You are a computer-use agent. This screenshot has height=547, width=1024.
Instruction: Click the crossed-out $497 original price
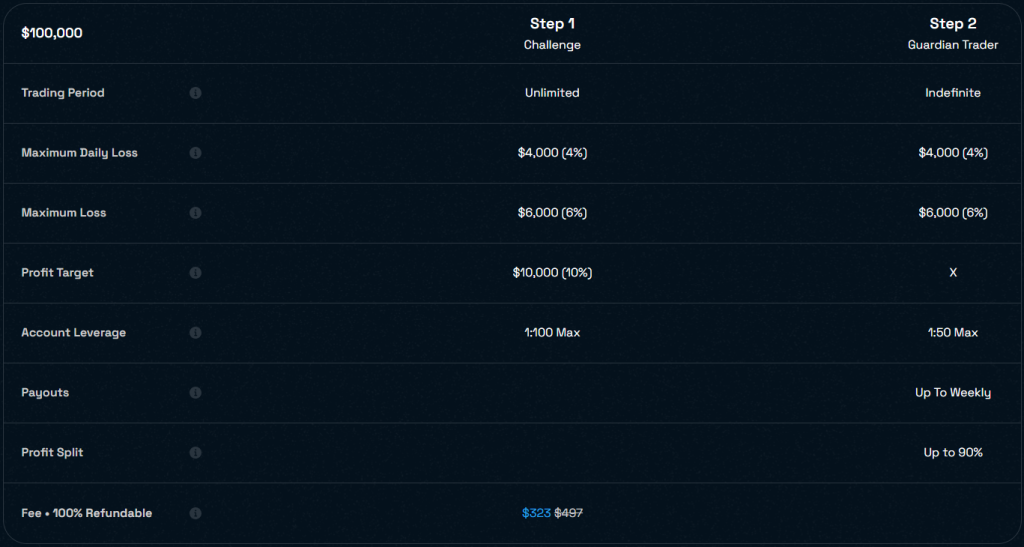coord(568,513)
